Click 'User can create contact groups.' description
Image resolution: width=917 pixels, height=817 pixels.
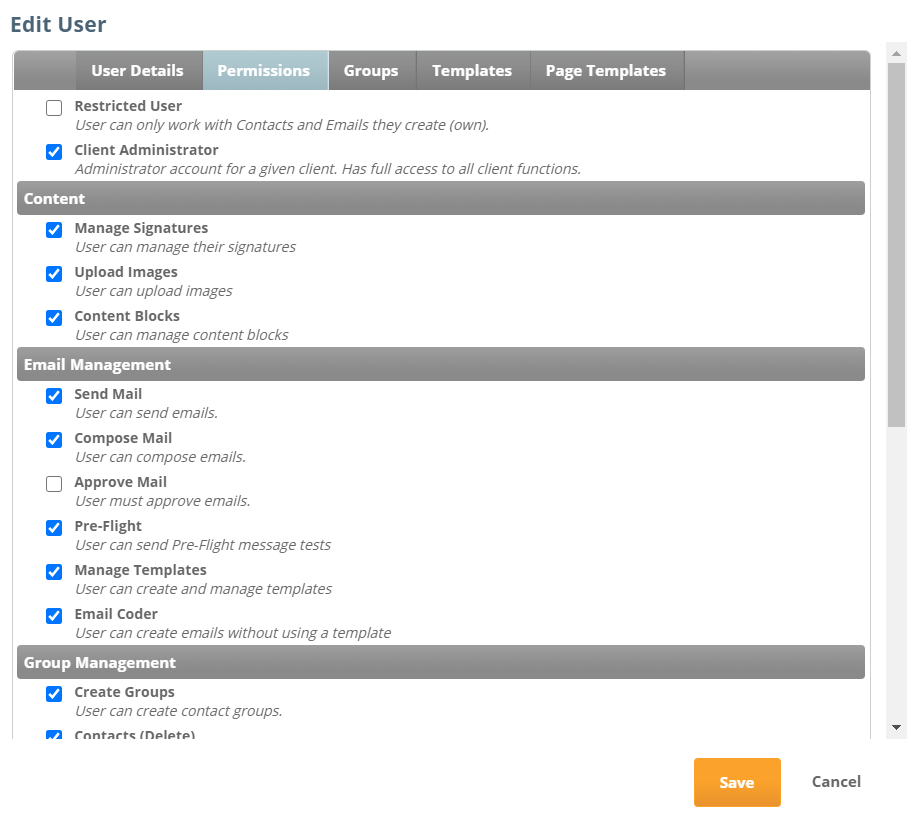click(178, 711)
